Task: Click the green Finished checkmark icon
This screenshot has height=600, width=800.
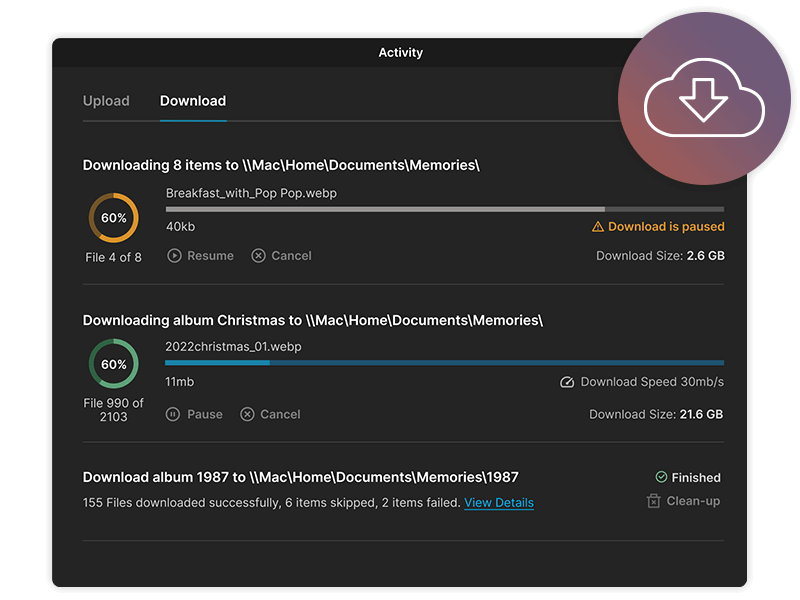Action: pos(661,477)
